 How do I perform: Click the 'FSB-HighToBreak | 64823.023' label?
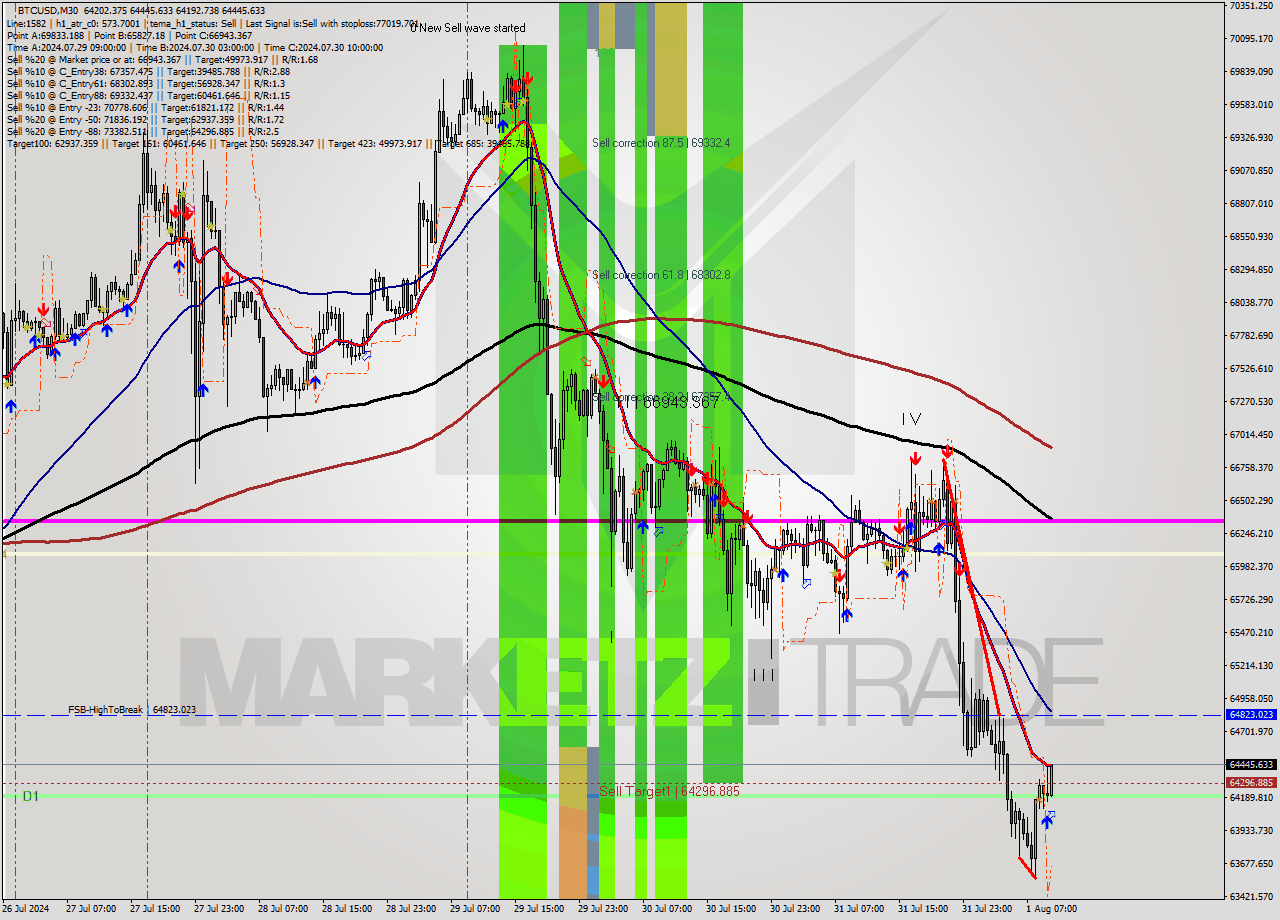click(132, 709)
